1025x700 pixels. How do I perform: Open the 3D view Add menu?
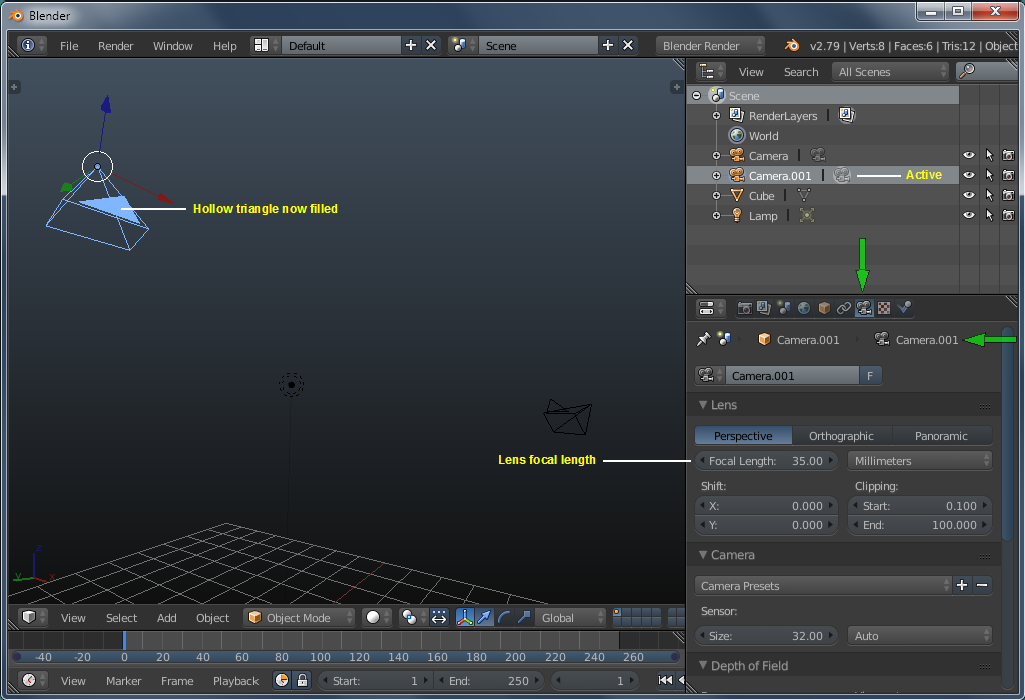[167, 618]
